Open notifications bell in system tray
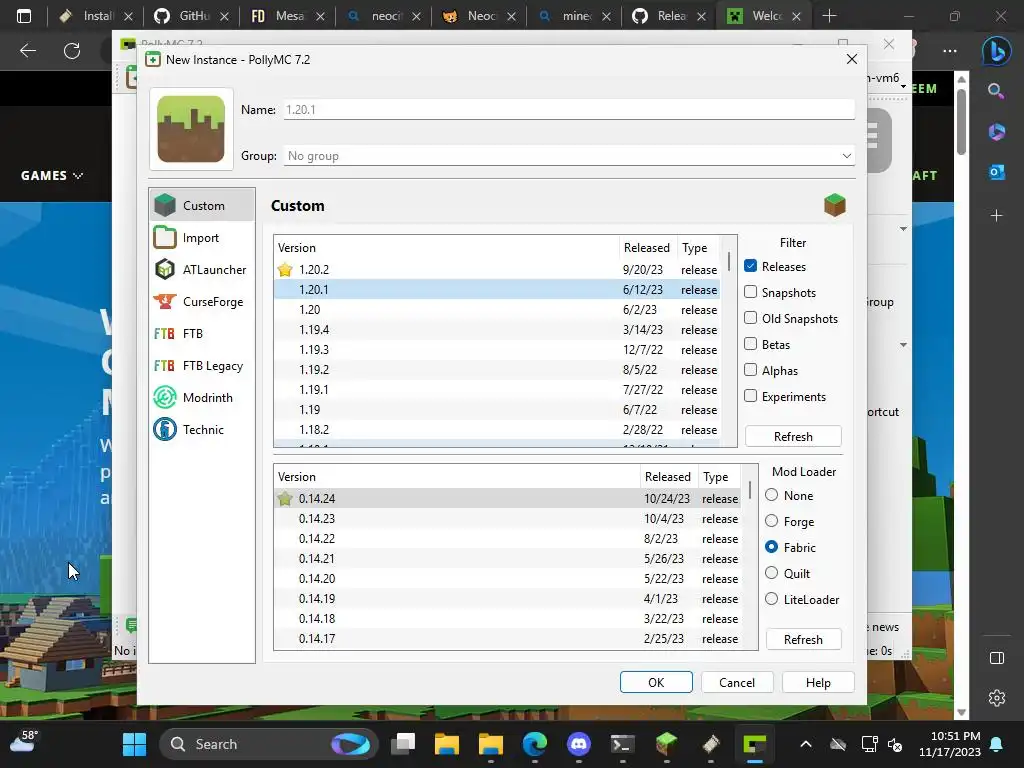1024x768 pixels. click(x=997, y=744)
